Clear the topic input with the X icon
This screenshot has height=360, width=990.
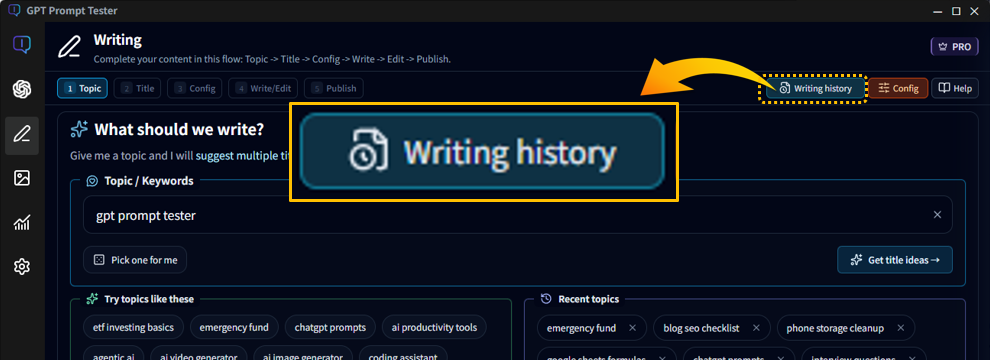point(938,215)
